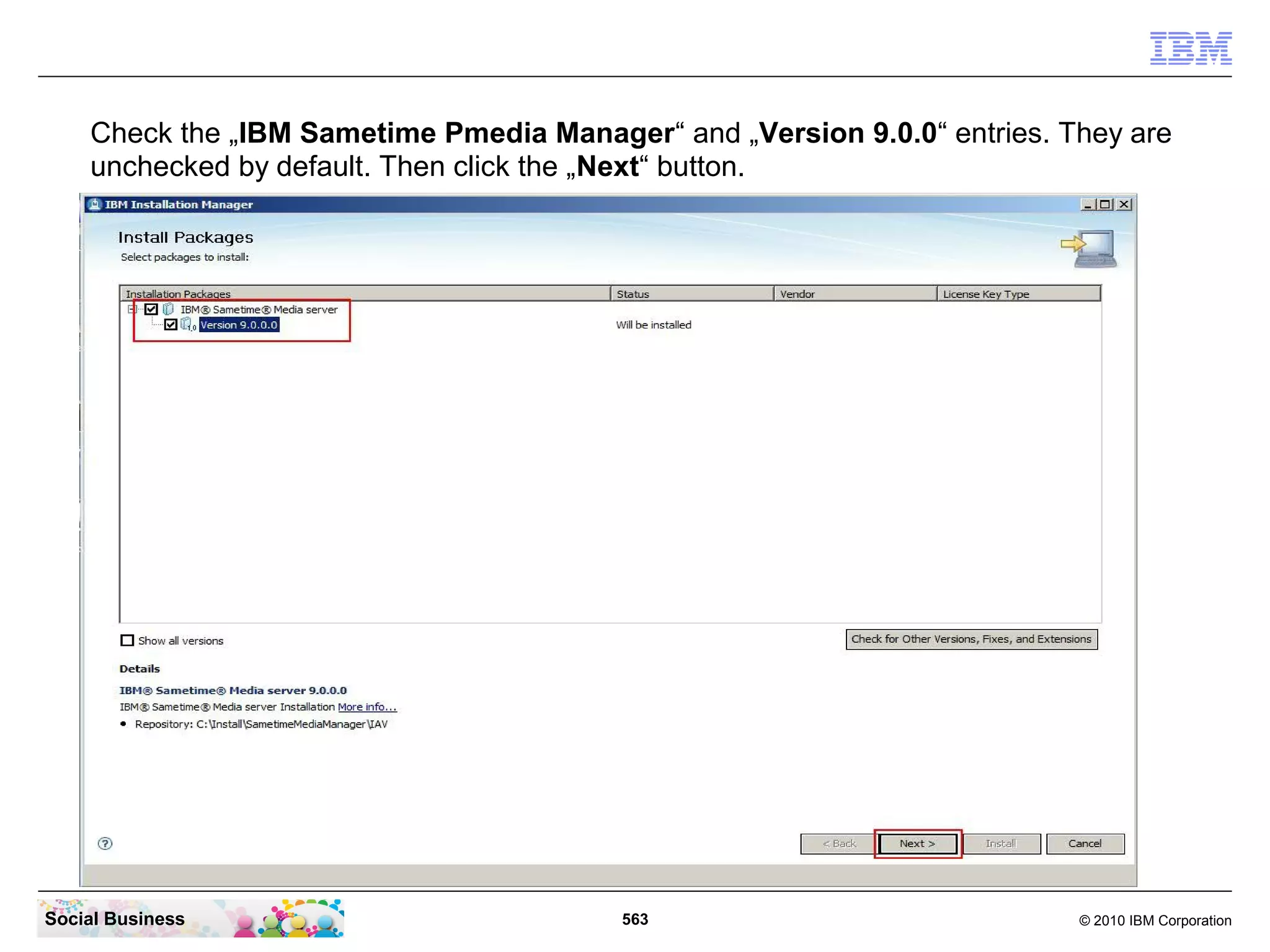Click the Status column header
The width and height of the screenshot is (1270, 952).
click(692, 294)
